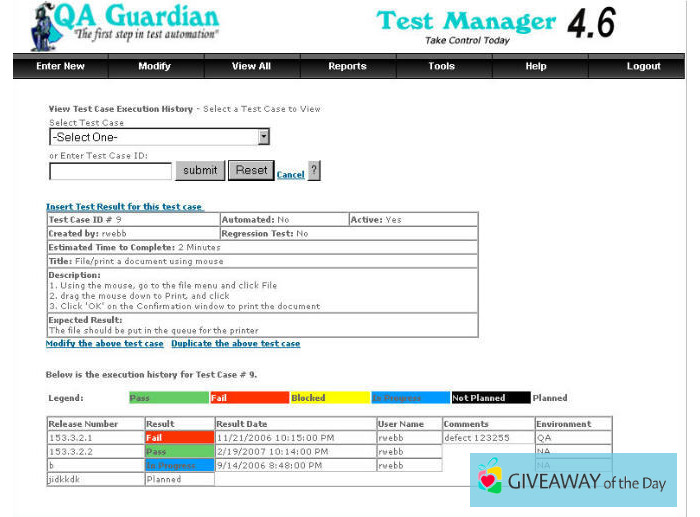
Task: Select the Tools menu item
Action: [442, 66]
